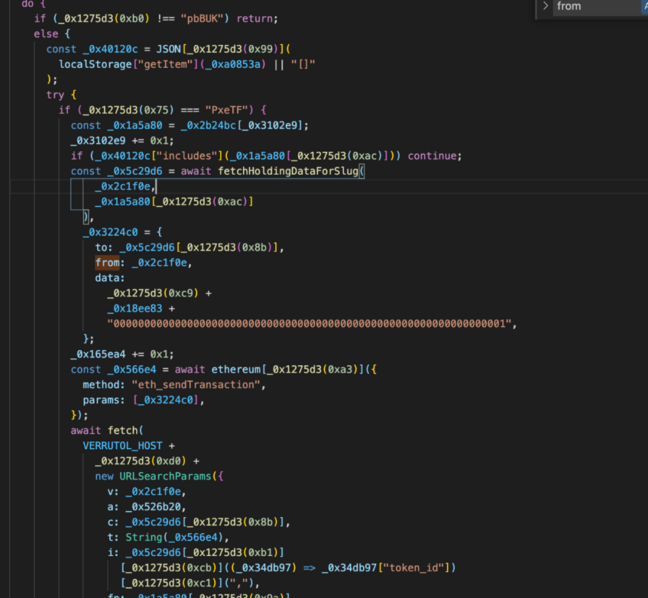The image size is (648, 598).
Task: Click the "[]" fallback string
Action: click(303, 64)
